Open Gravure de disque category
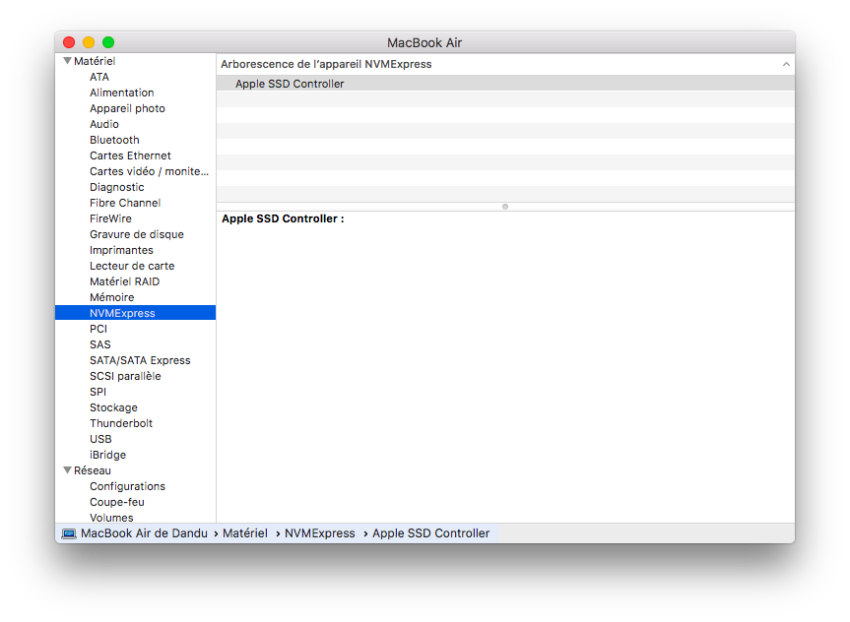This screenshot has height=622, width=850. click(137, 234)
